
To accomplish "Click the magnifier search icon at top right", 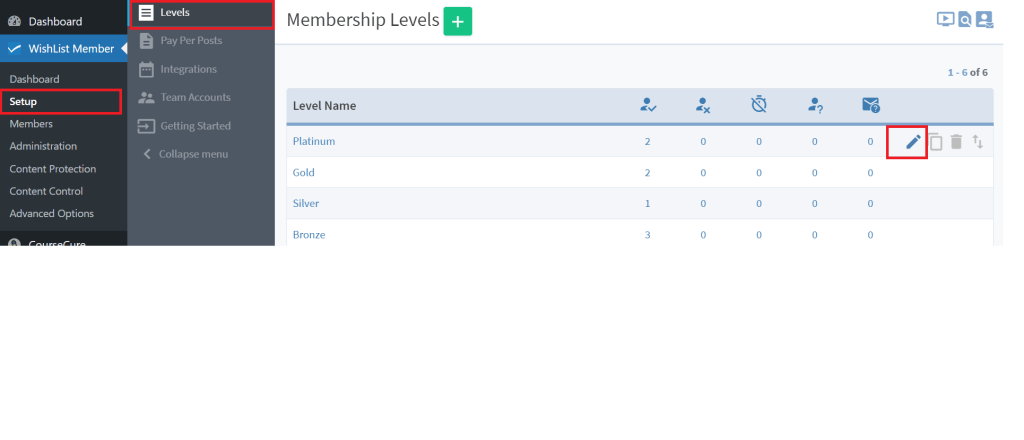I will (x=965, y=20).
